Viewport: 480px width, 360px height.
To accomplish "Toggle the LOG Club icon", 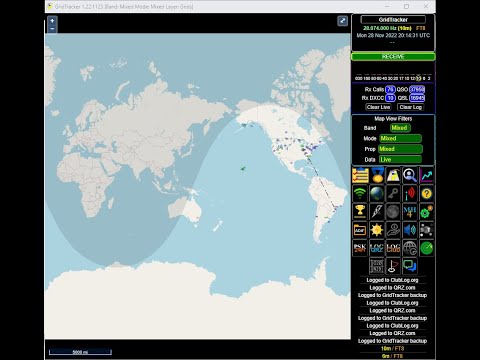I will coord(393,248).
